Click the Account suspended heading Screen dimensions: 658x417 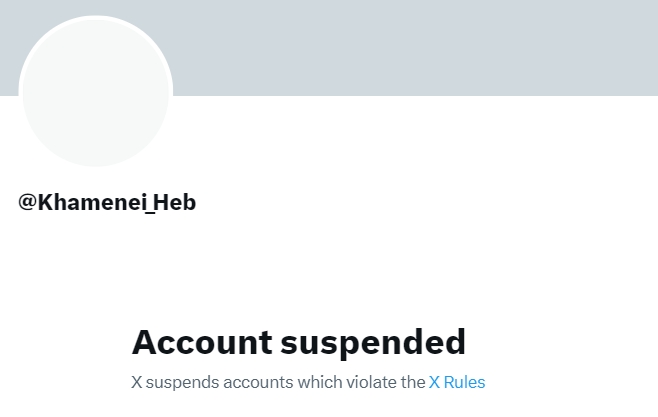tap(298, 342)
